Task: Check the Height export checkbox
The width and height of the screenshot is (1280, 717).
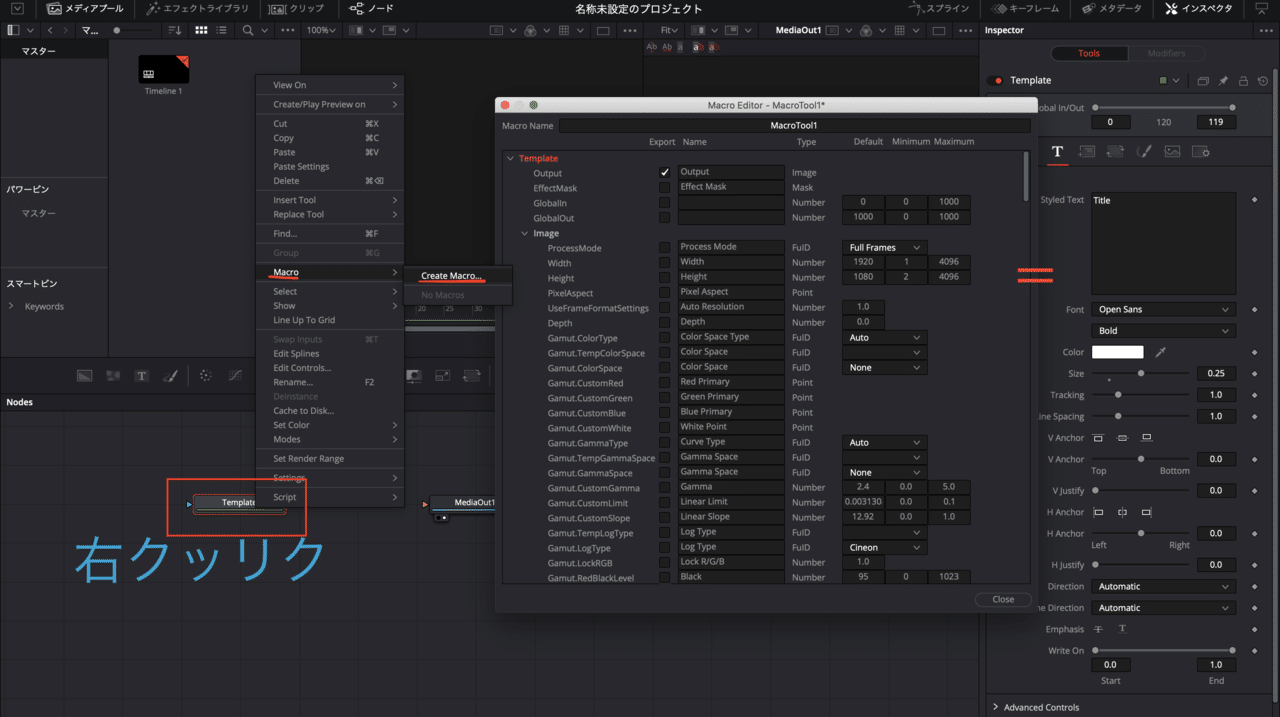Action: (665, 278)
